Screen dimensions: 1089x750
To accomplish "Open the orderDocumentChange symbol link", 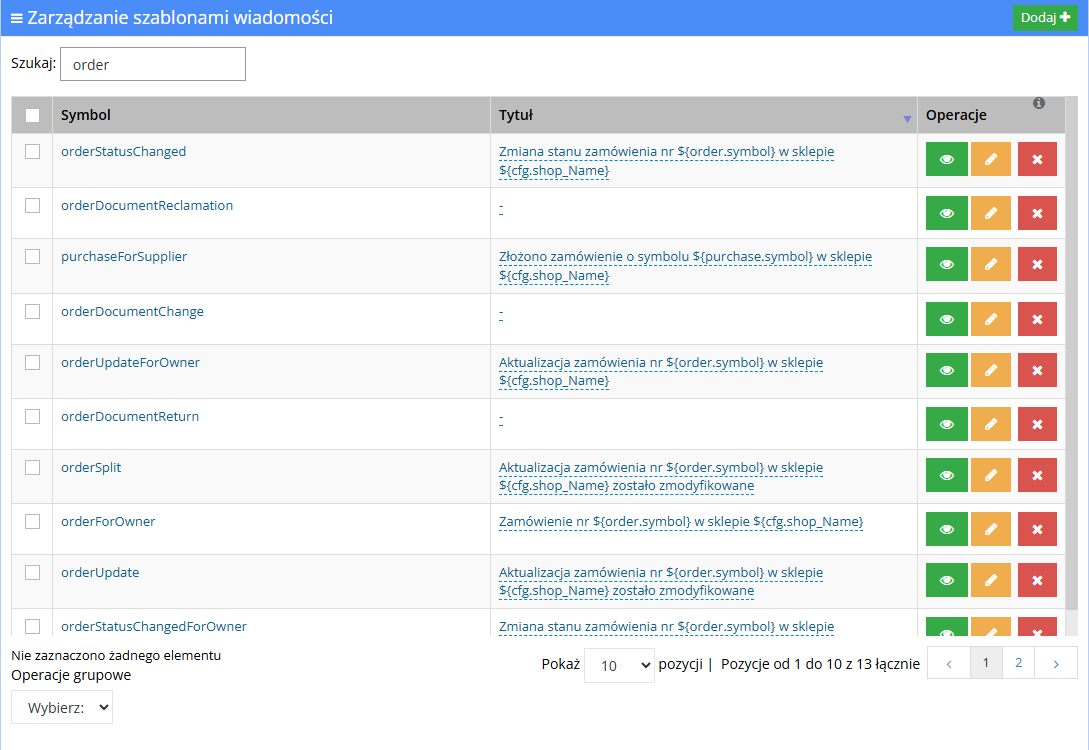I will point(132,312).
